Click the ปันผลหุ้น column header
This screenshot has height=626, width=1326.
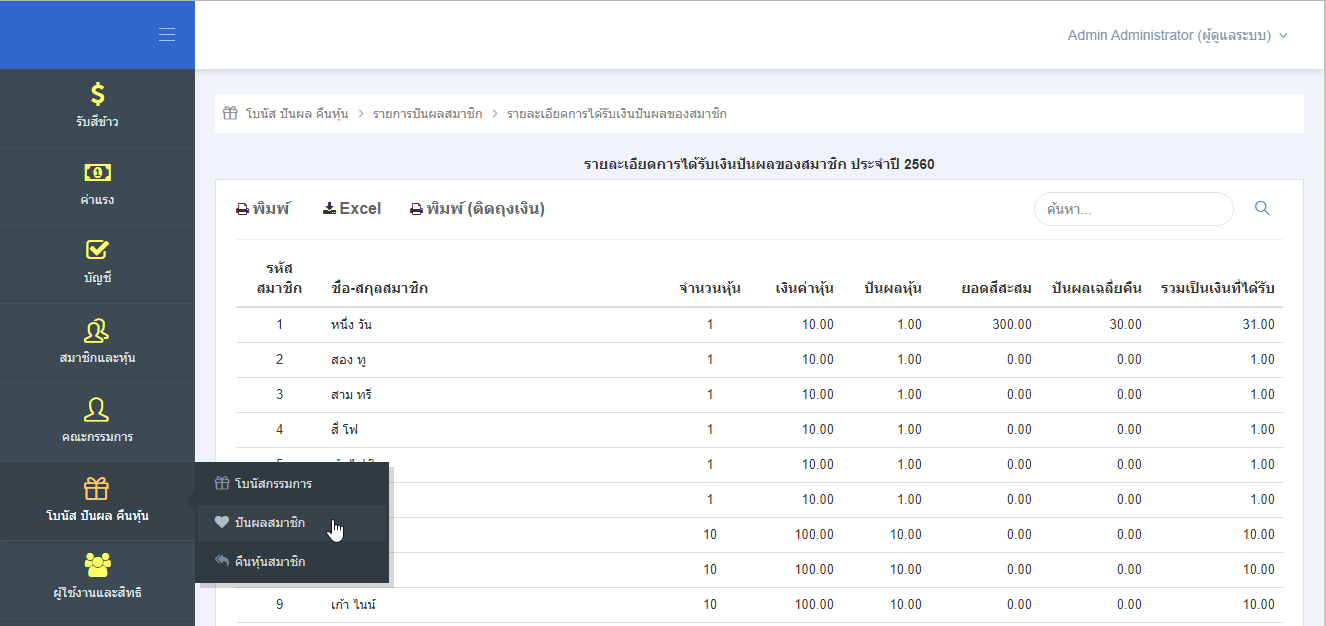(893, 289)
